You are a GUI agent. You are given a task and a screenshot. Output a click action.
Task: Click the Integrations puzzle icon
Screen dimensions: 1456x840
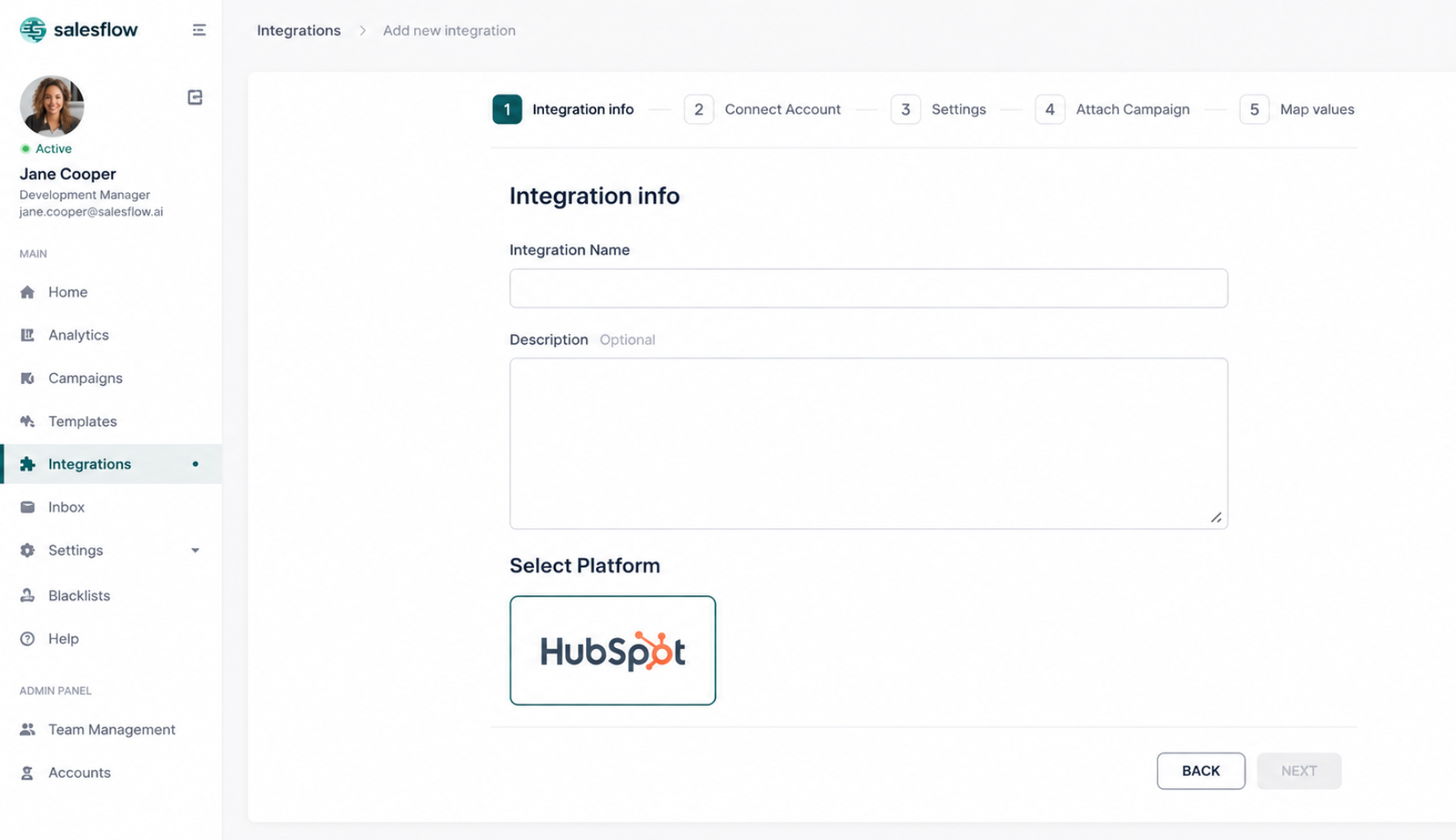pos(27,464)
